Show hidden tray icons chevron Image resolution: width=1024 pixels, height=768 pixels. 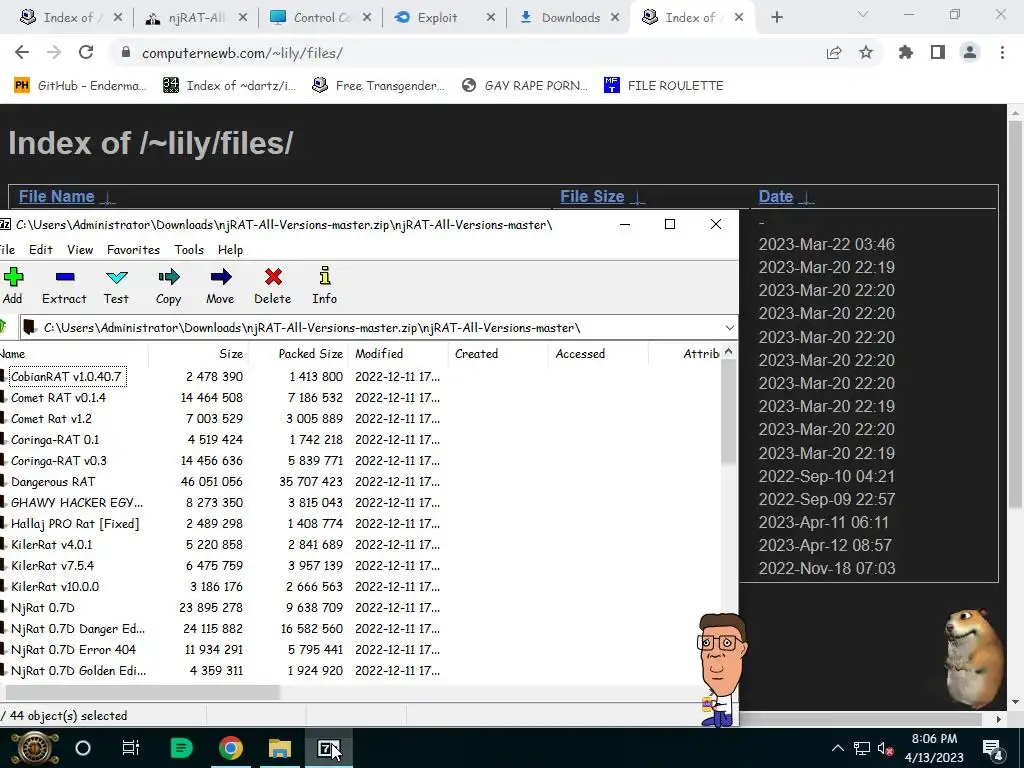837,748
